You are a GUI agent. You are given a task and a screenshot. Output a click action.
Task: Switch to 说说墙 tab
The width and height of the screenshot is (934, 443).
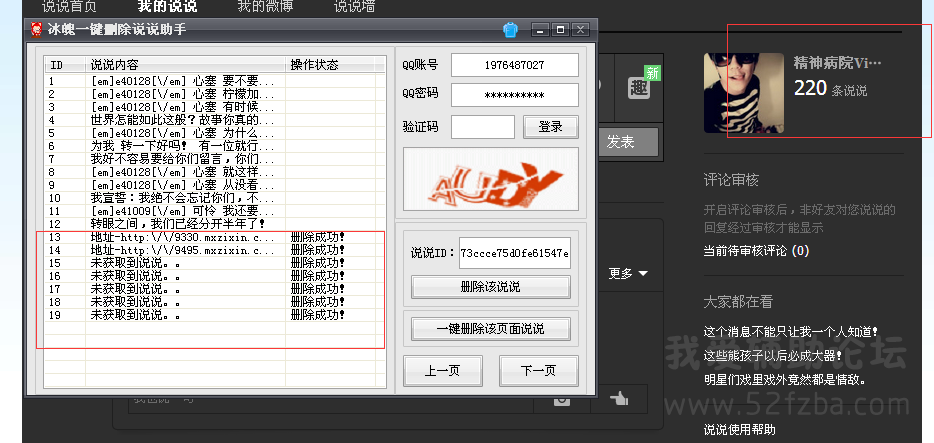354,7
